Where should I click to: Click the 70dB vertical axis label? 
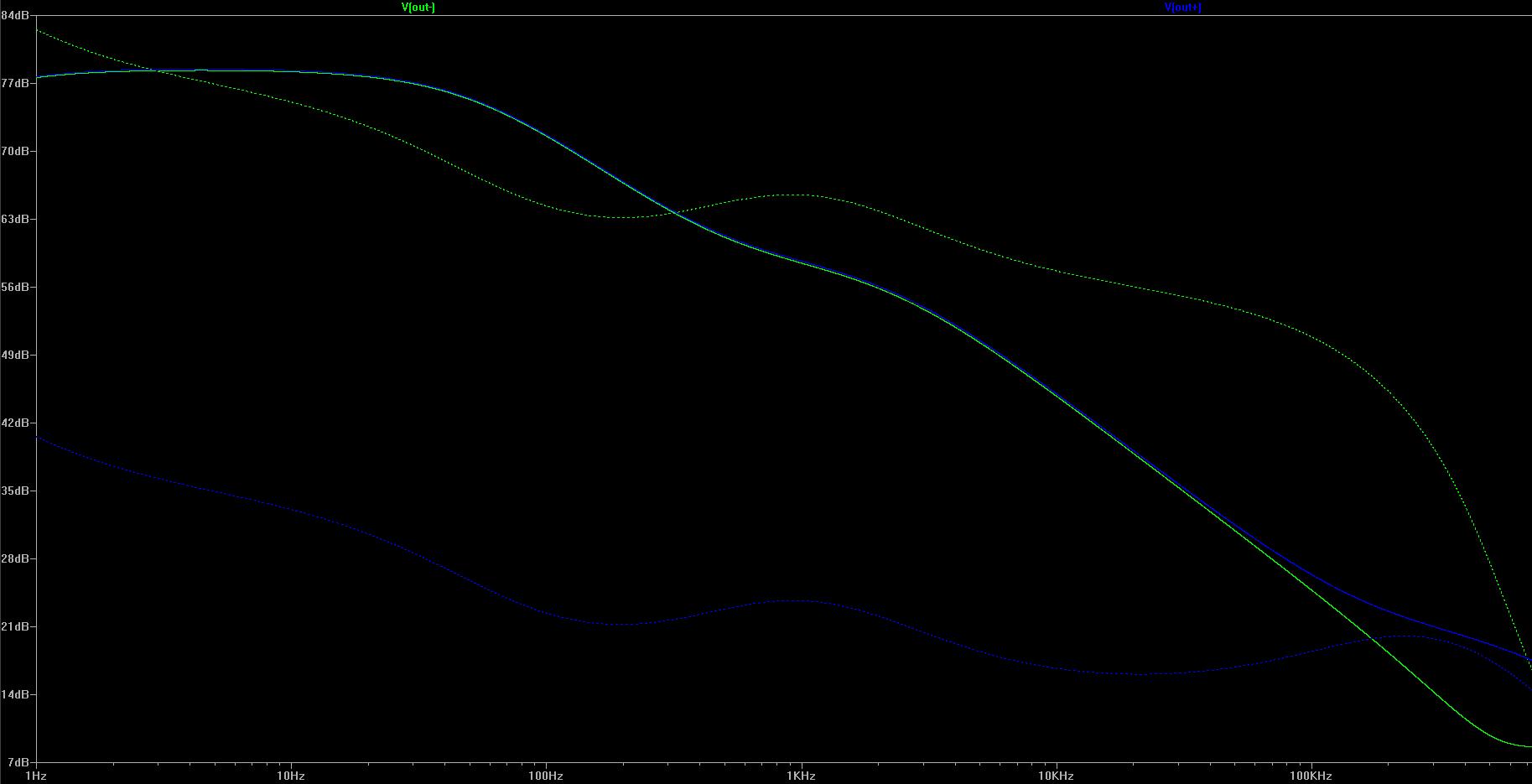pos(14,152)
